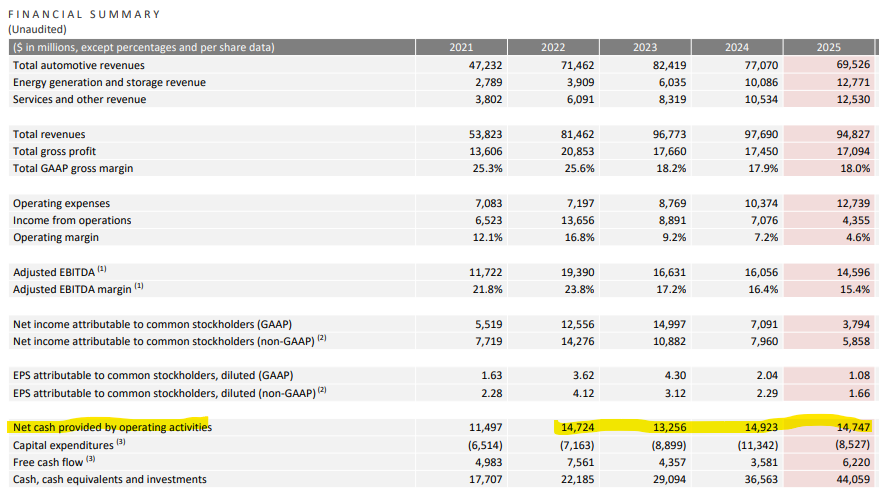Click the 2021 column header
This screenshot has height=490, width=879.
(x=460, y=47)
